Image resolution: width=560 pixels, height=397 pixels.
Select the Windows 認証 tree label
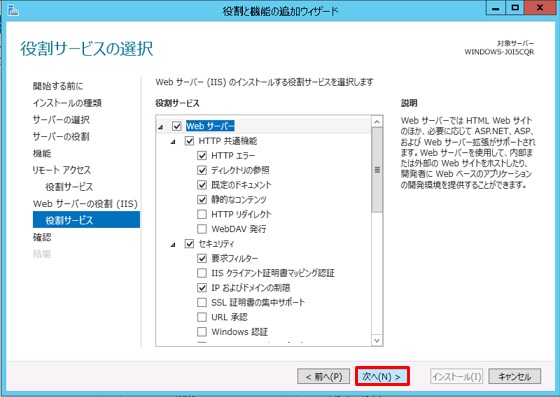point(240,332)
